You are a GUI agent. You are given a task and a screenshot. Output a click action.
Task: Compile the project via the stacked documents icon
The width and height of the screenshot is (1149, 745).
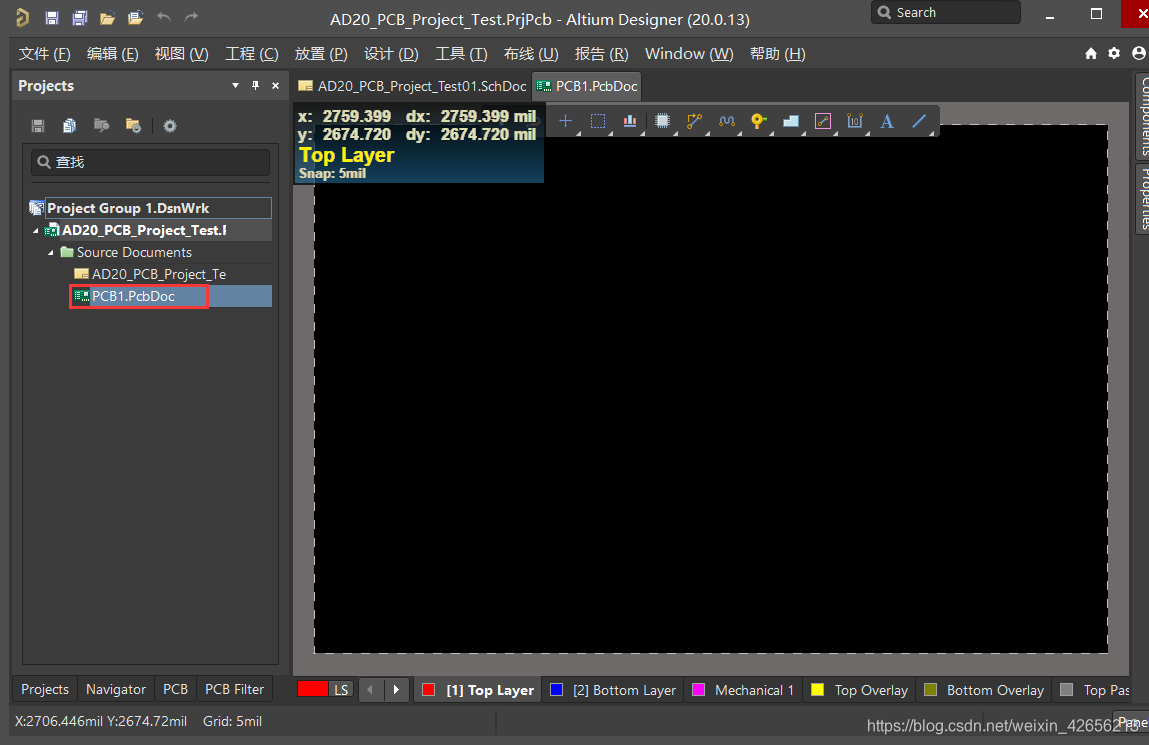70,126
